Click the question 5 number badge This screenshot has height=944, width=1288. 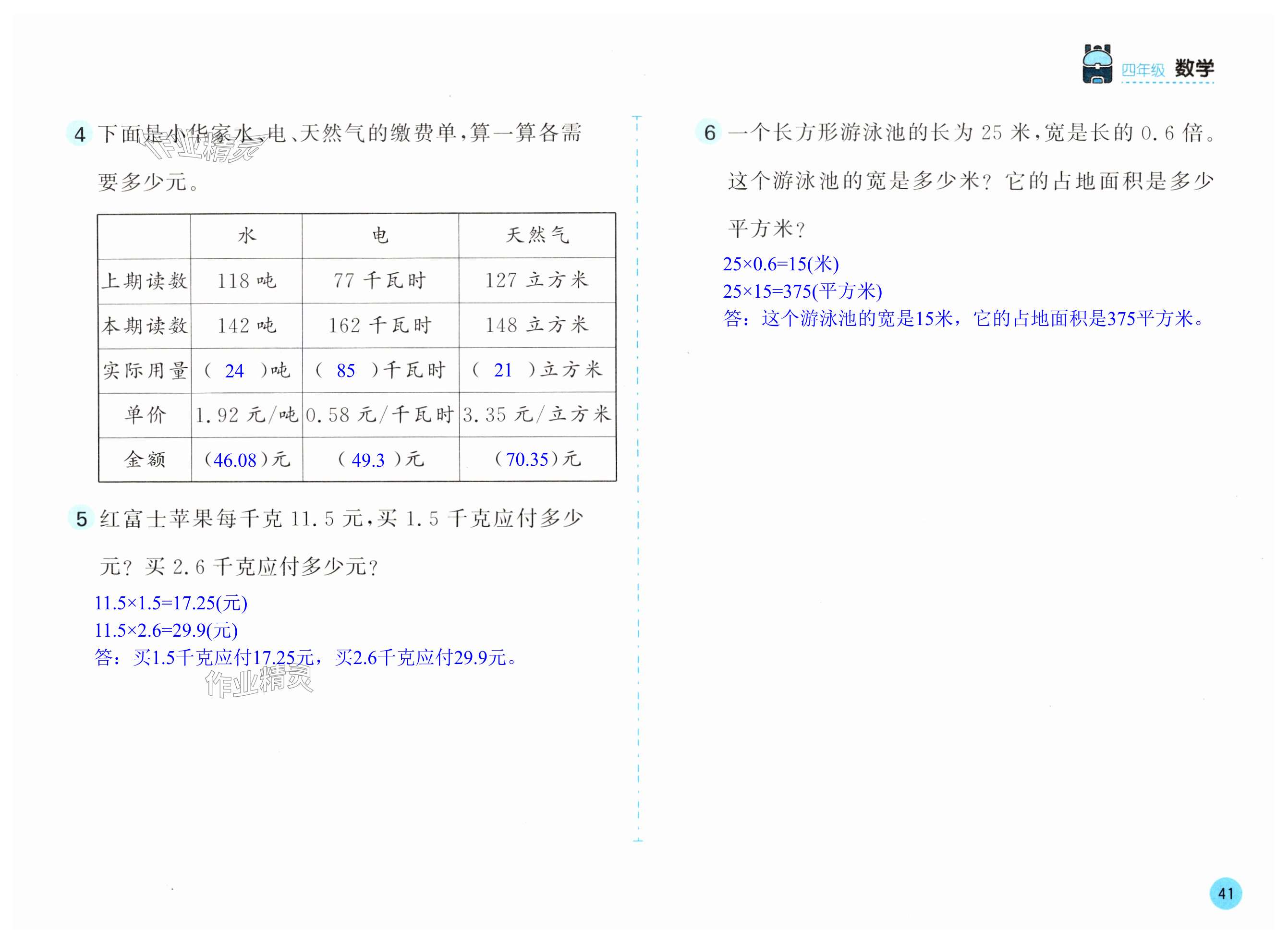82,519
